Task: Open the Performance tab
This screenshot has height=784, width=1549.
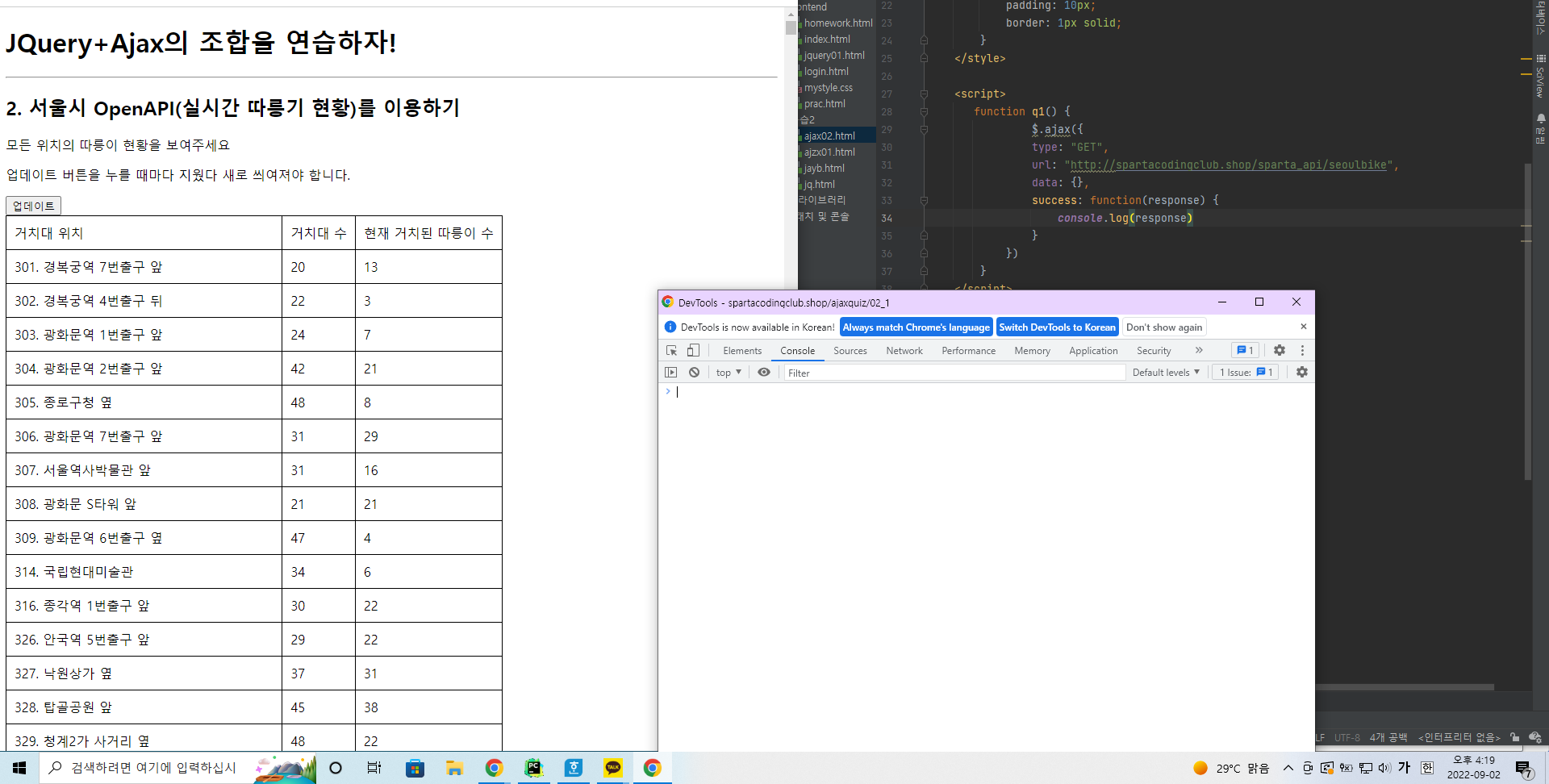Action: (968, 351)
